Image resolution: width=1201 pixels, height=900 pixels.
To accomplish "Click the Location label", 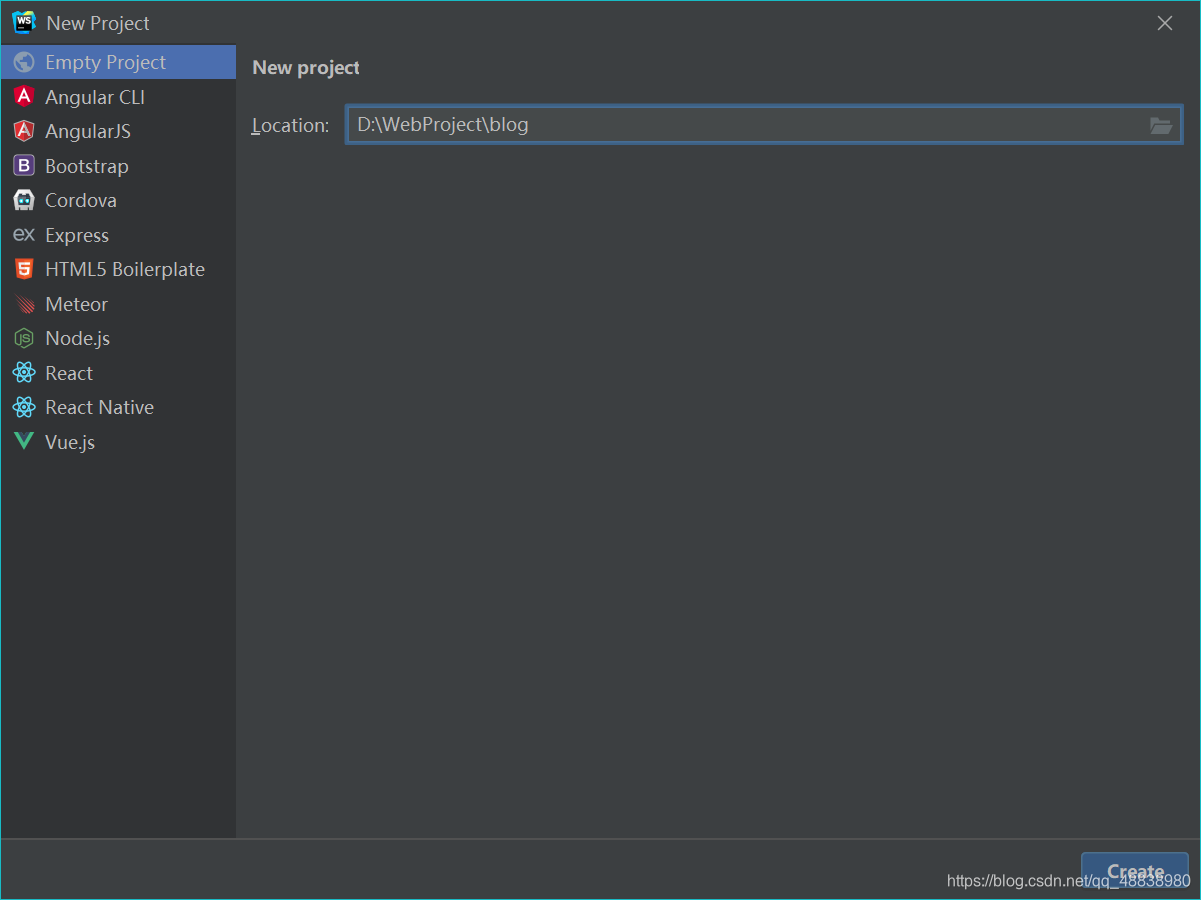I will pyautogui.click(x=290, y=125).
